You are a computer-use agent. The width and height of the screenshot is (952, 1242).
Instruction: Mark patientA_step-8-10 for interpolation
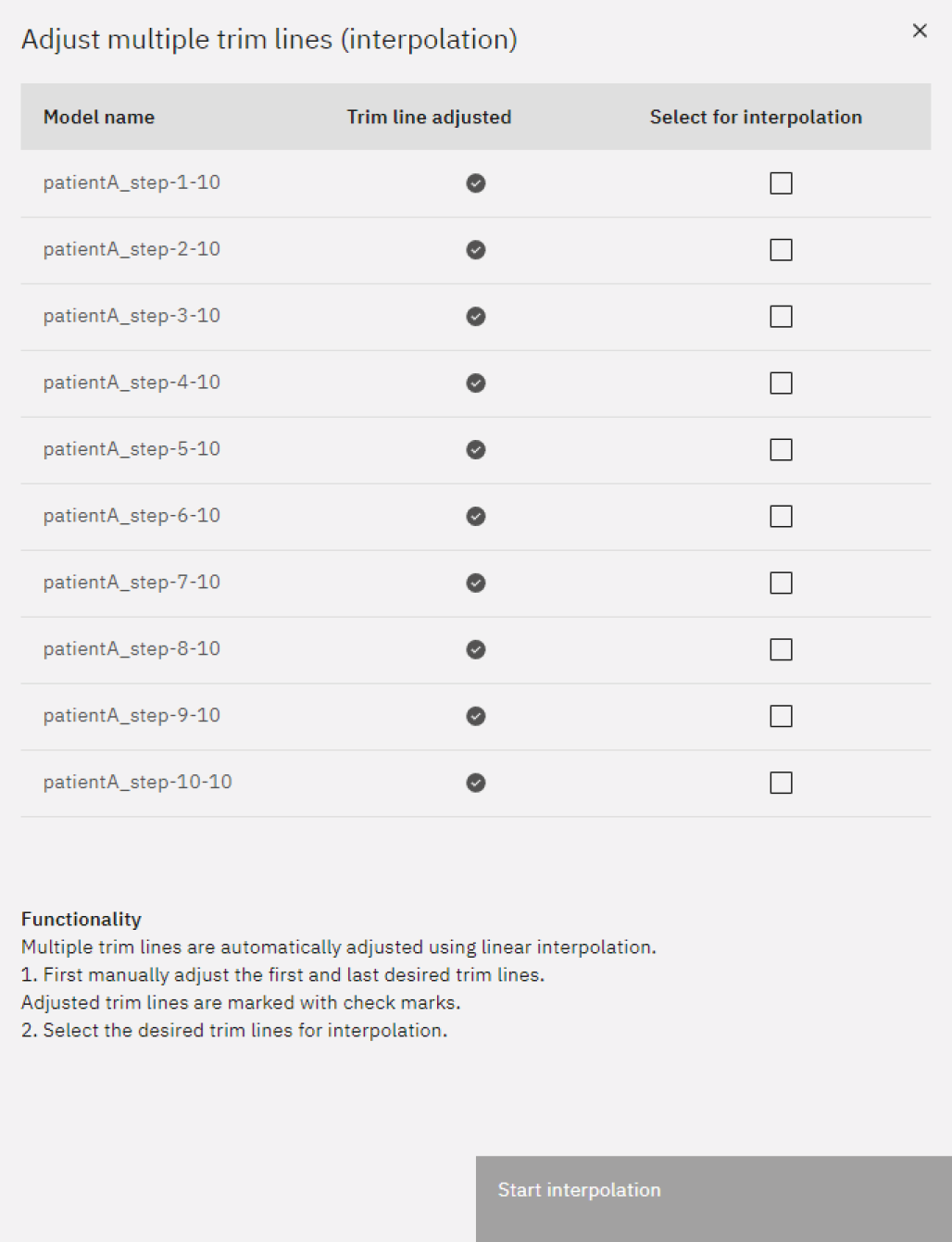coord(781,650)
